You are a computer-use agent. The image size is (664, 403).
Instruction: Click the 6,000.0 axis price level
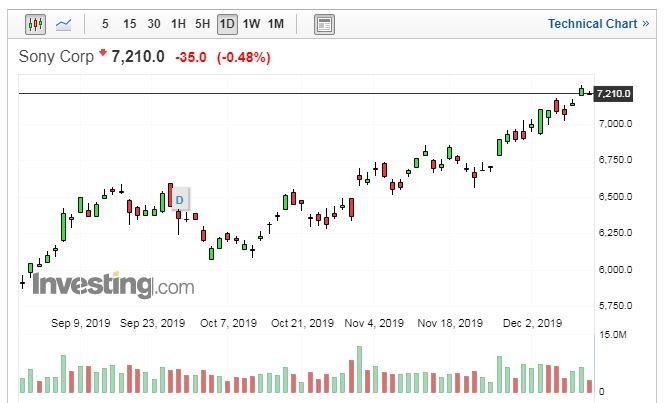[615, 269]
